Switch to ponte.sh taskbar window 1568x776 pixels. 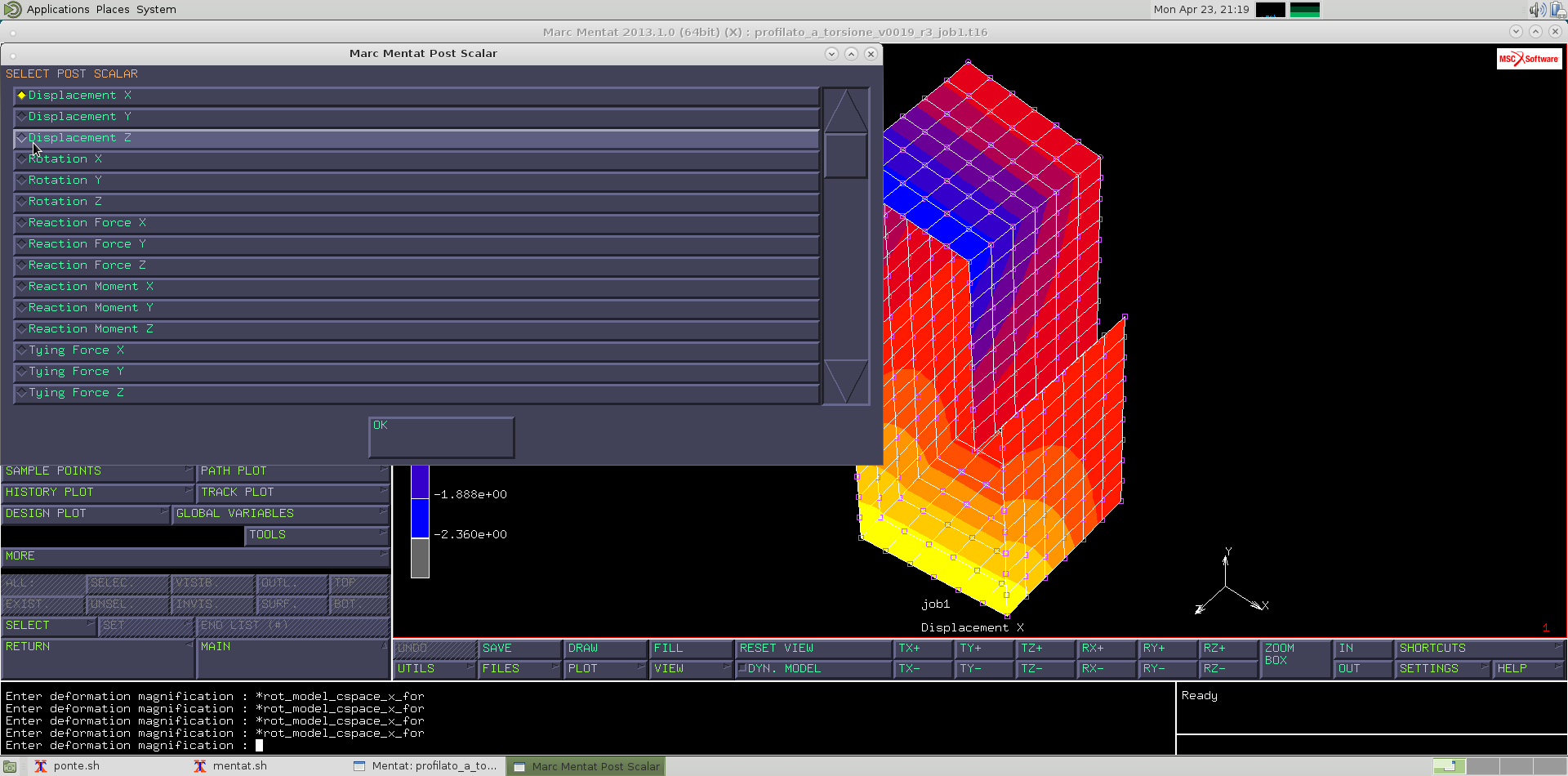(67, 766)
